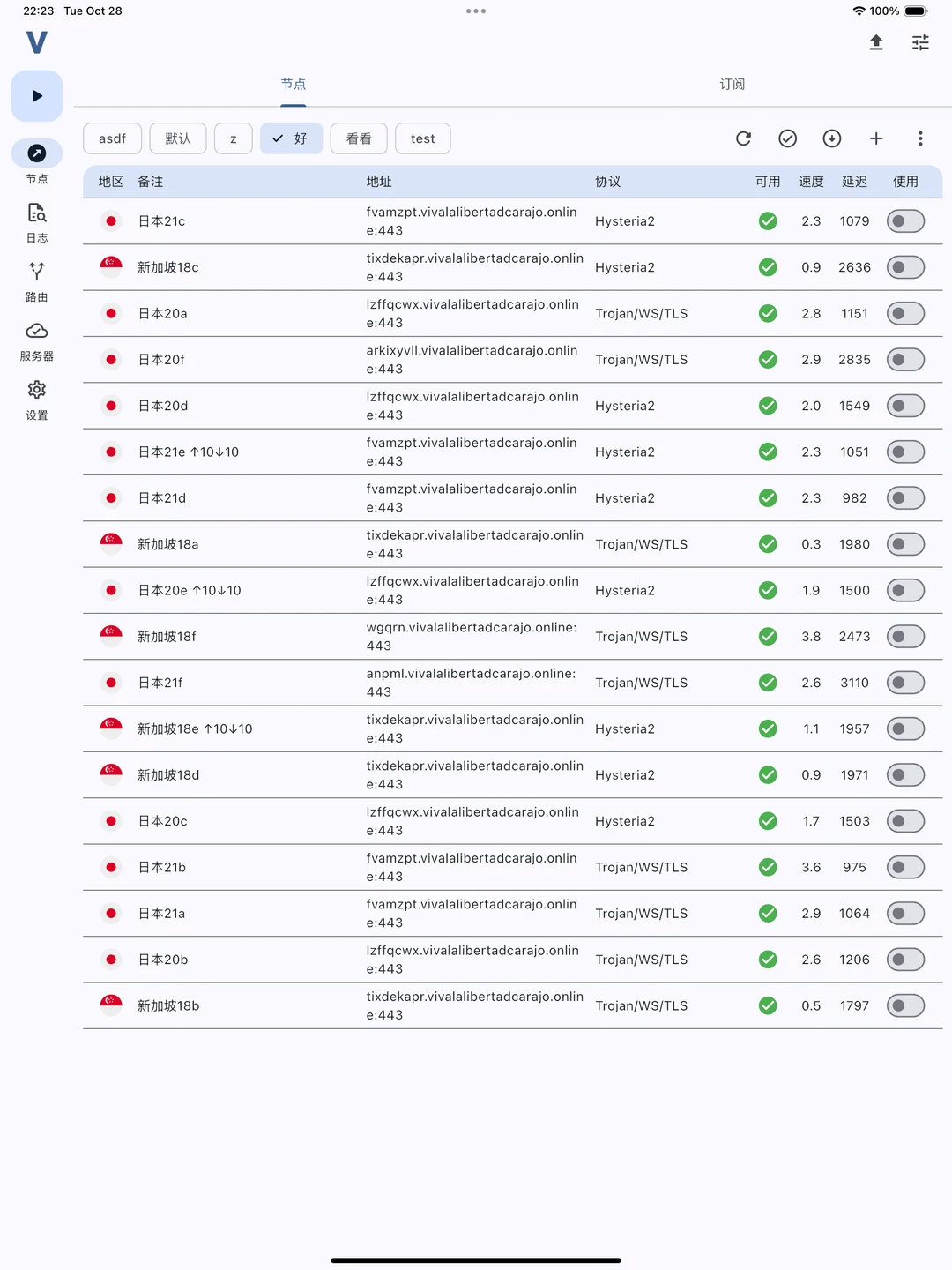
Task: Click availability checkmark of 新加坡18b
Action: tap(768, 1005)
